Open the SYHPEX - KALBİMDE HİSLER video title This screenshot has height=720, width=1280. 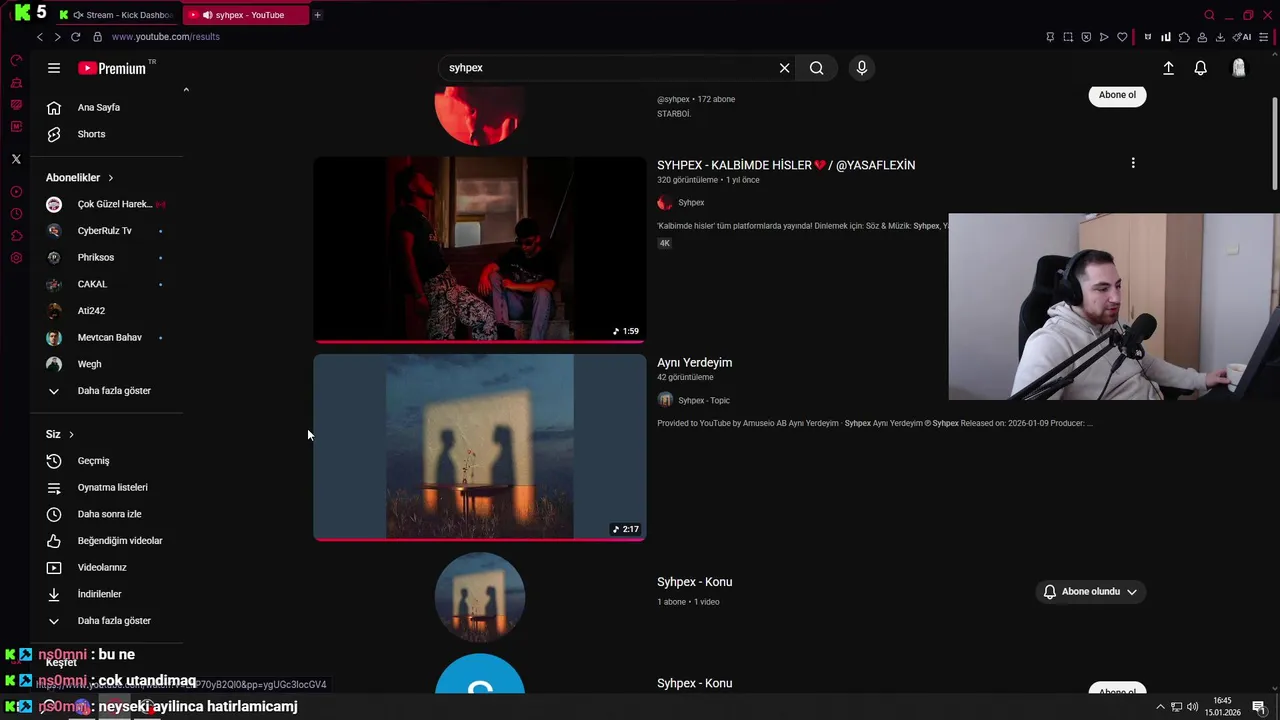coord(786,165)
